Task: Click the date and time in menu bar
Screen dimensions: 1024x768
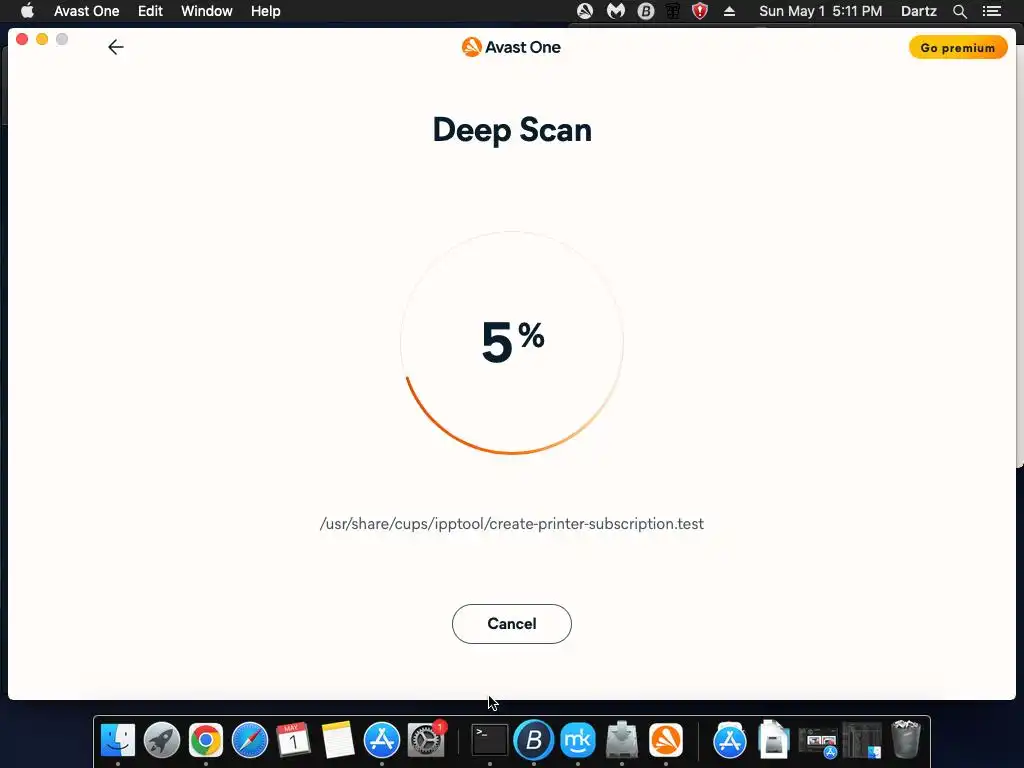Action: click(x=820, y=11)
